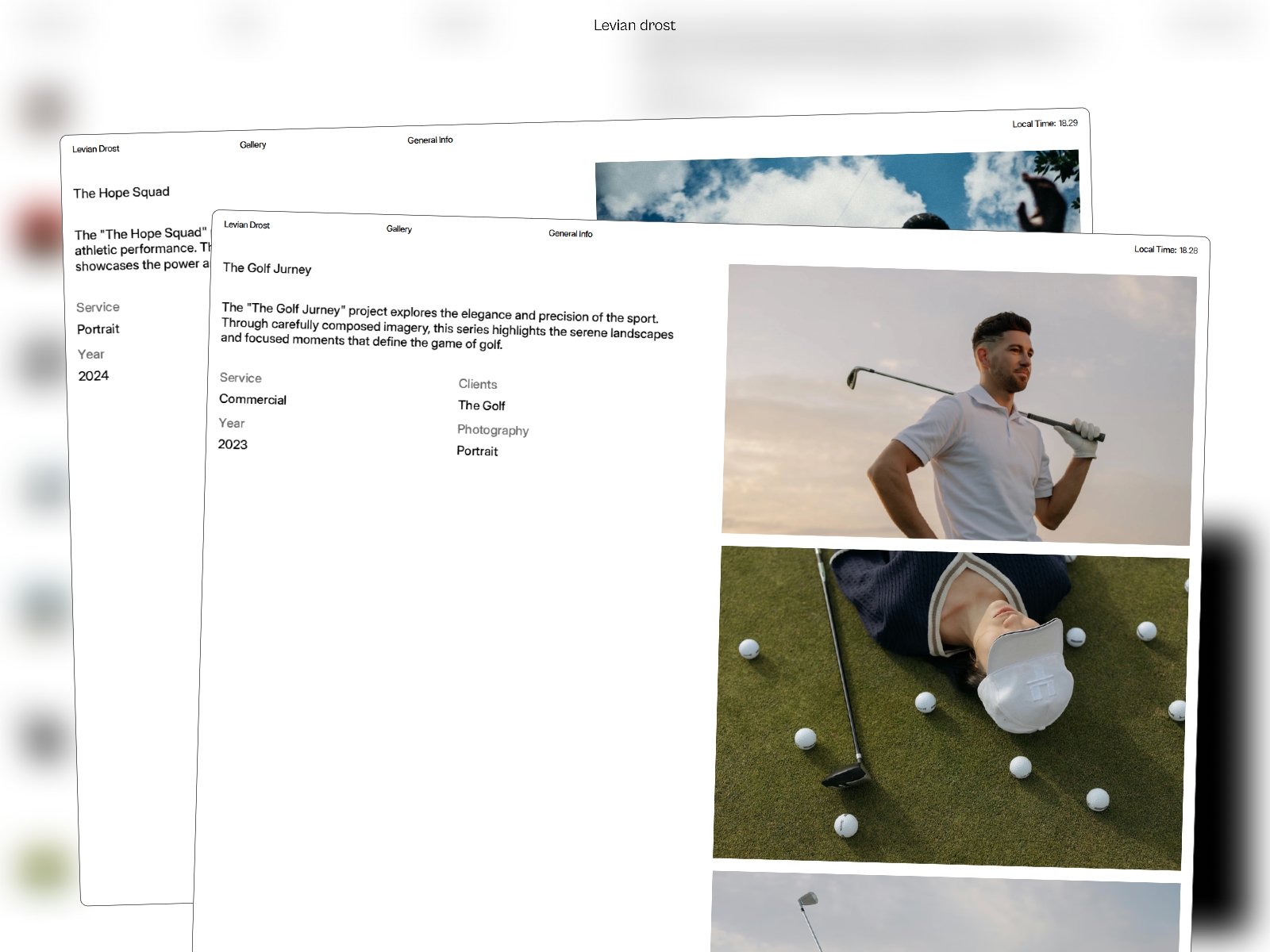The height and width of the screenshot is (952, 1270).
Task: Click The Hope Squad project title
Action: pyautogui.click(x=121, y=192)
